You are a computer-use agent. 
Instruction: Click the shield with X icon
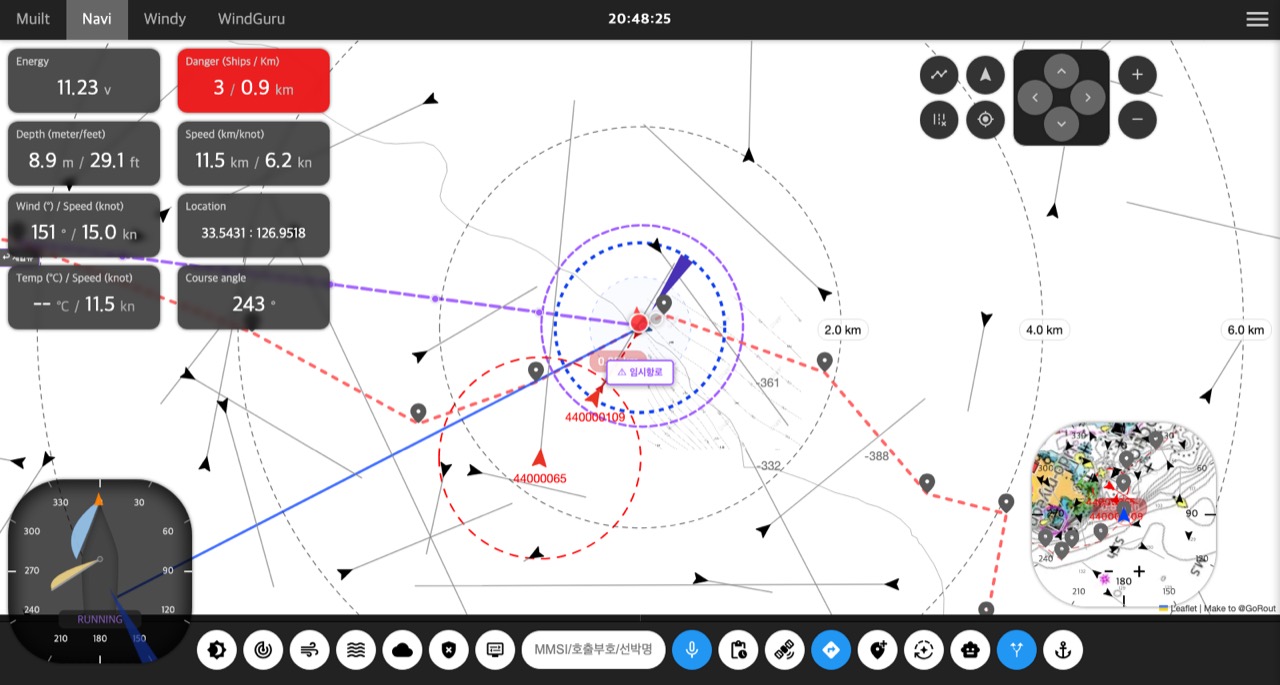pyautogui.click(x=449, y=650)
